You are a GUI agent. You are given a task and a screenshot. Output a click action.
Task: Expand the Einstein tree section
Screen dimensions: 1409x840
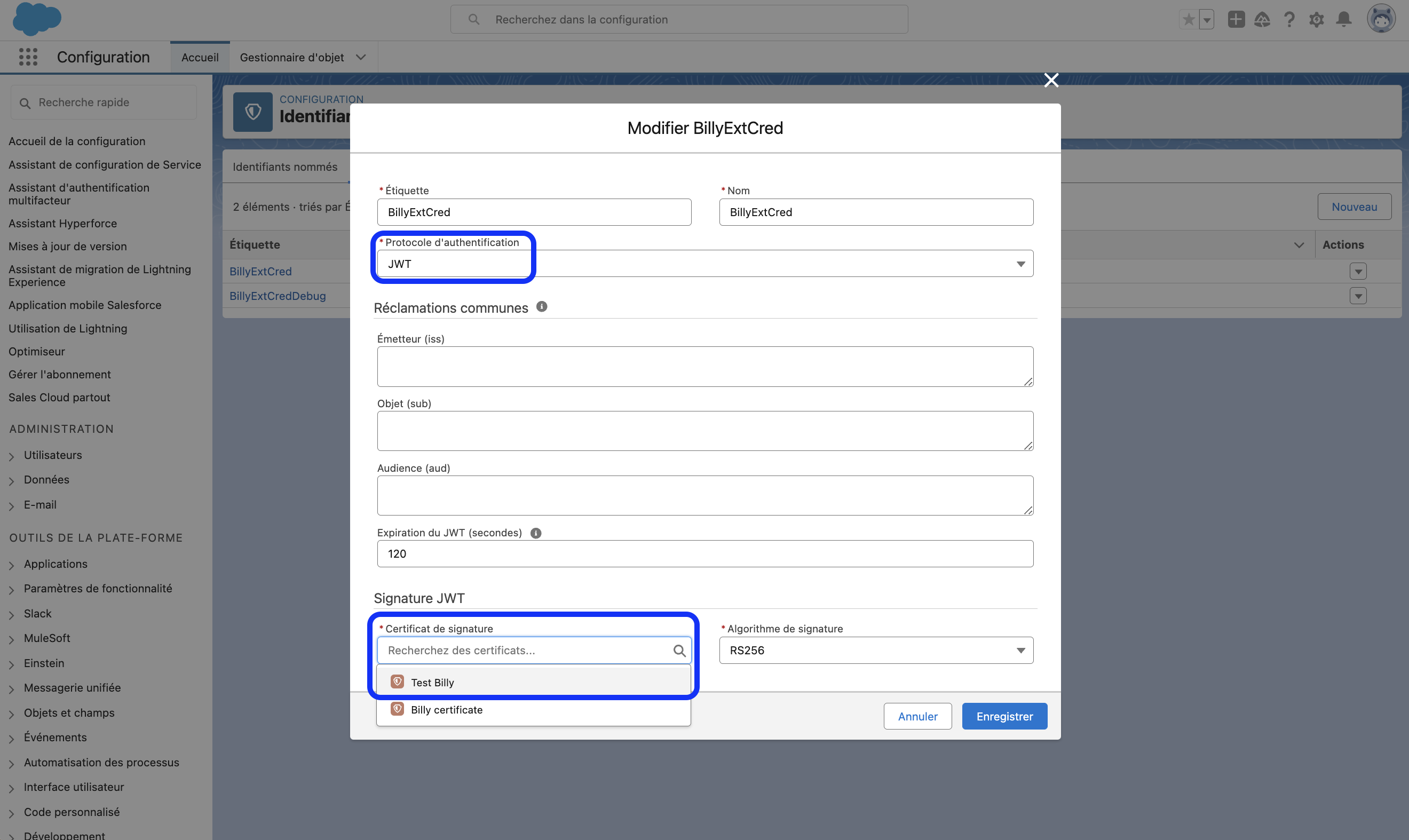(11, 664)
